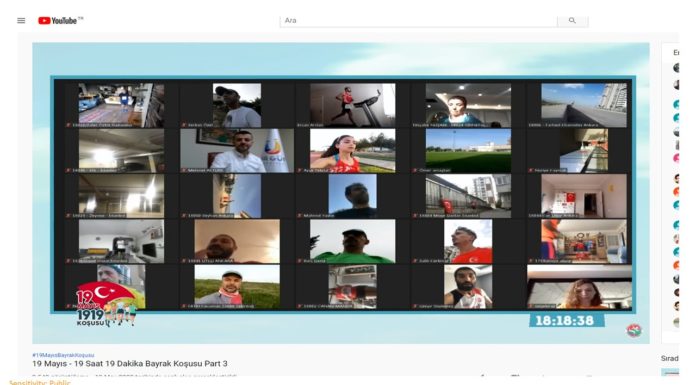The width and height of the screenshot is (696, 385).
Task: Click the 19 Mayıs 1919 Koşusu logo overlay
Action: pyautogui.click(x=105, y=305)
